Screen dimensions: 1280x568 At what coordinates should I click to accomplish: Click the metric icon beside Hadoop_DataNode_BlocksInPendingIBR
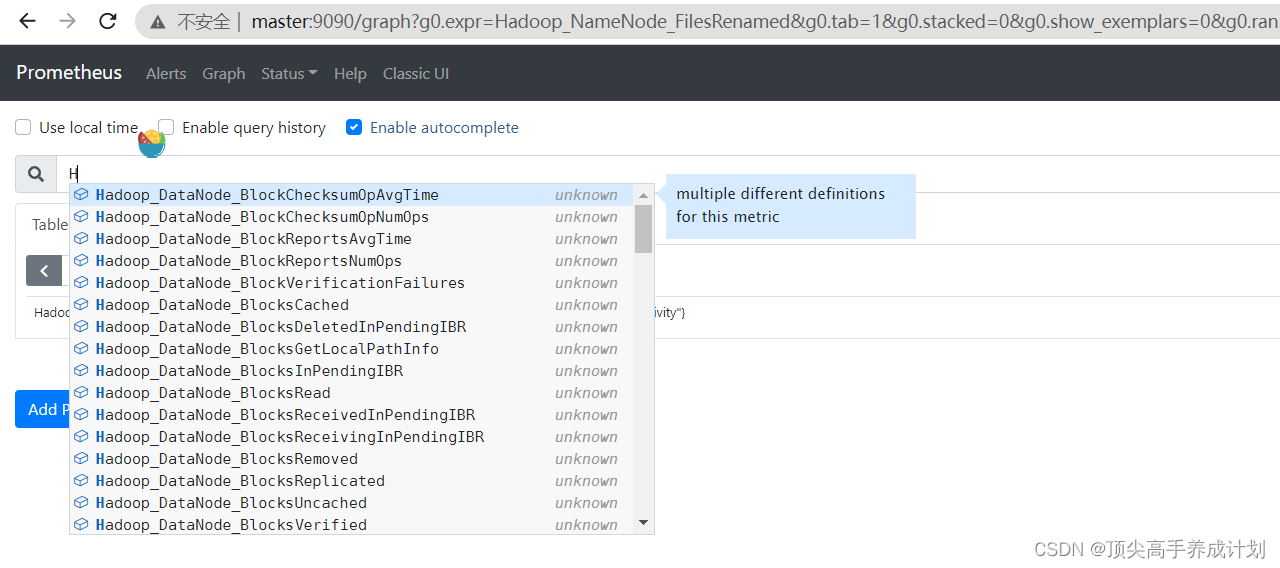(x=81, y=371)
